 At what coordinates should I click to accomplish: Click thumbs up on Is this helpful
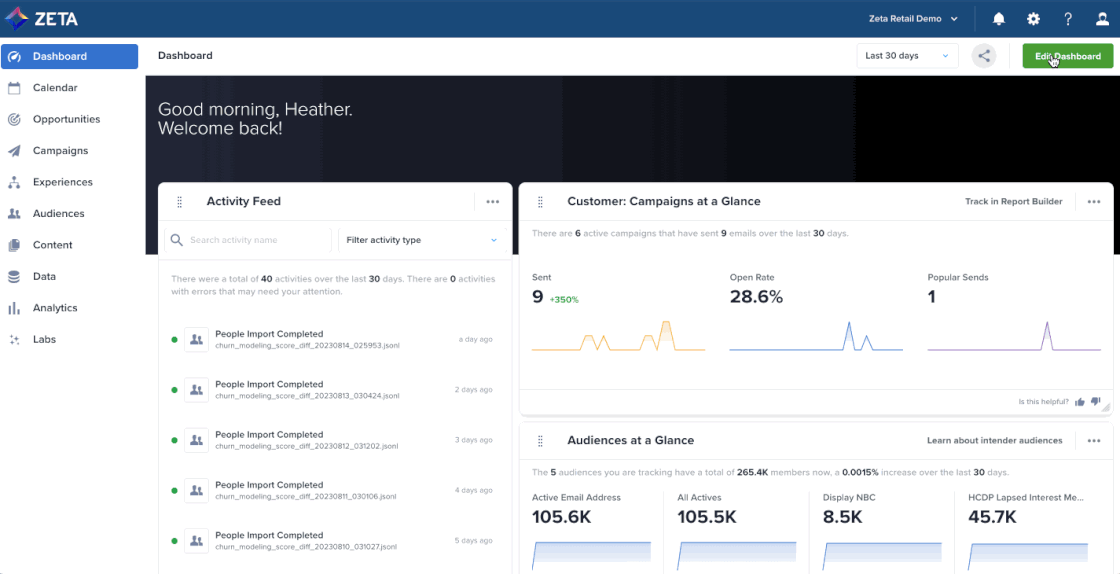click(1080, 402)
